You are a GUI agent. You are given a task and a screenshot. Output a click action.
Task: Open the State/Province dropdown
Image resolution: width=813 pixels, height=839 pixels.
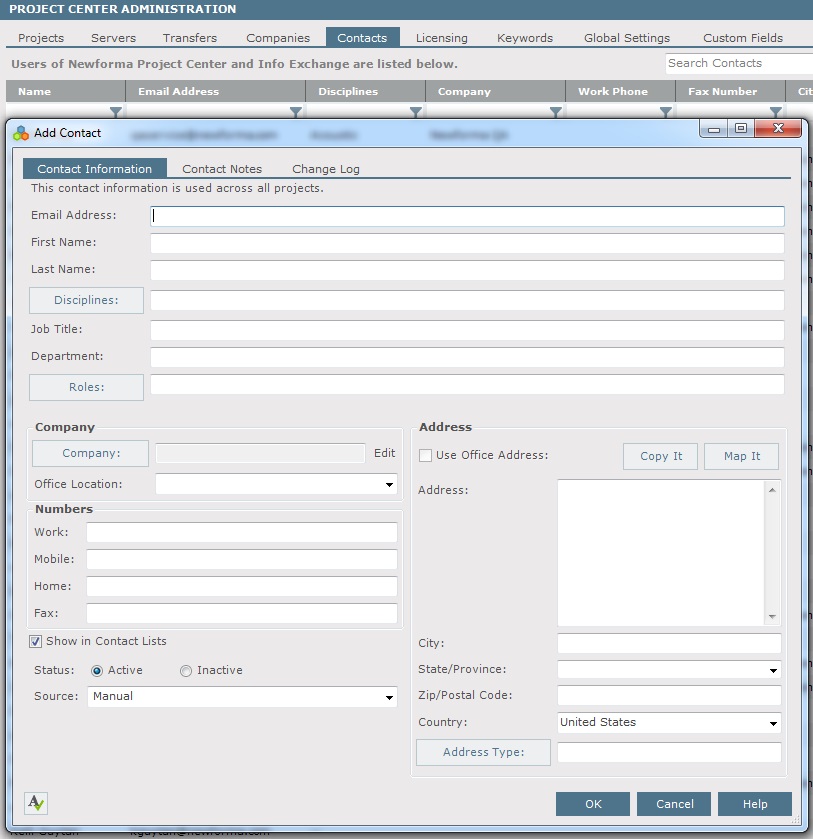point(773,670)
